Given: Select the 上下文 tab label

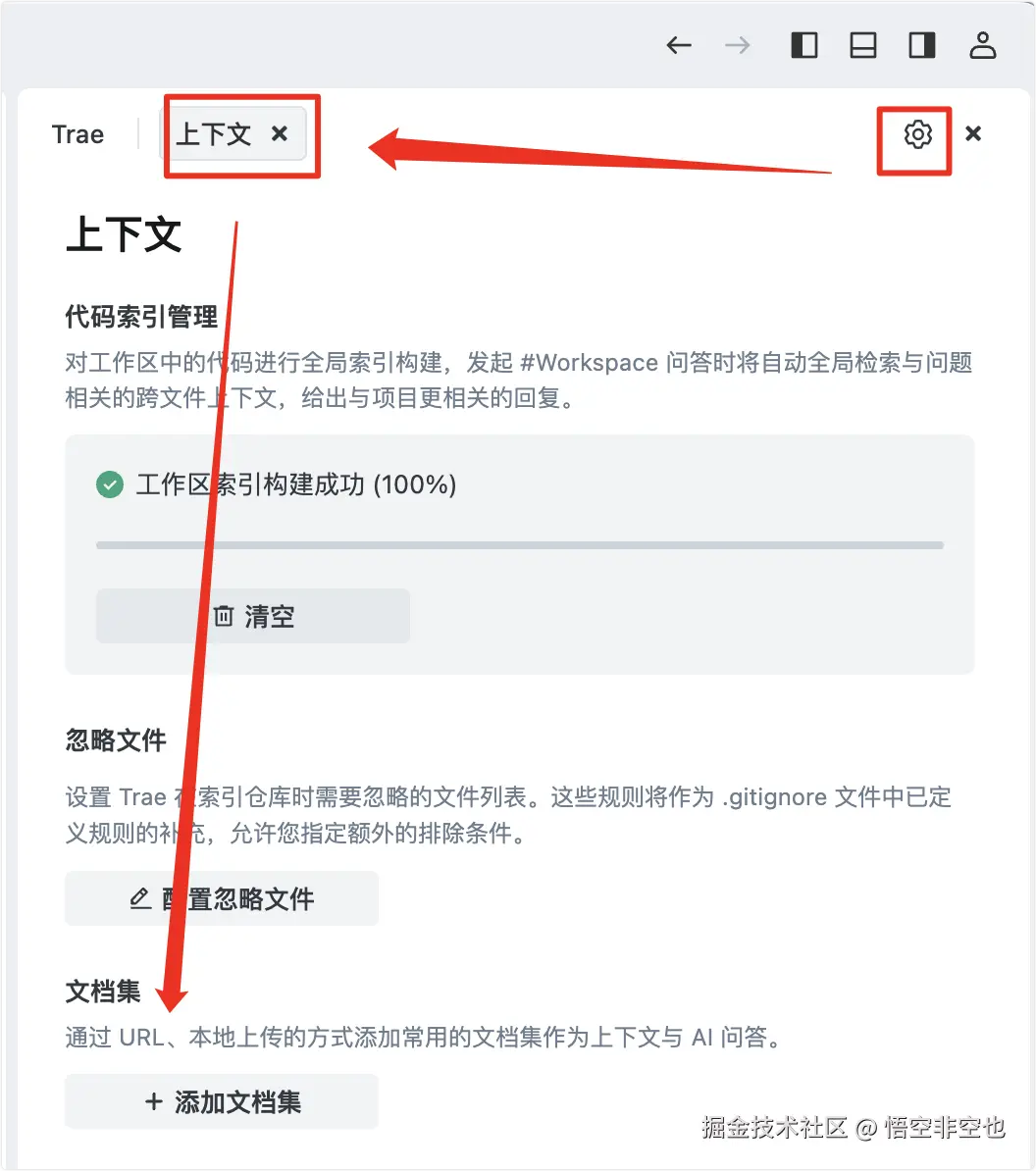Looking at the screenshot, I should [x=214, y=134].
